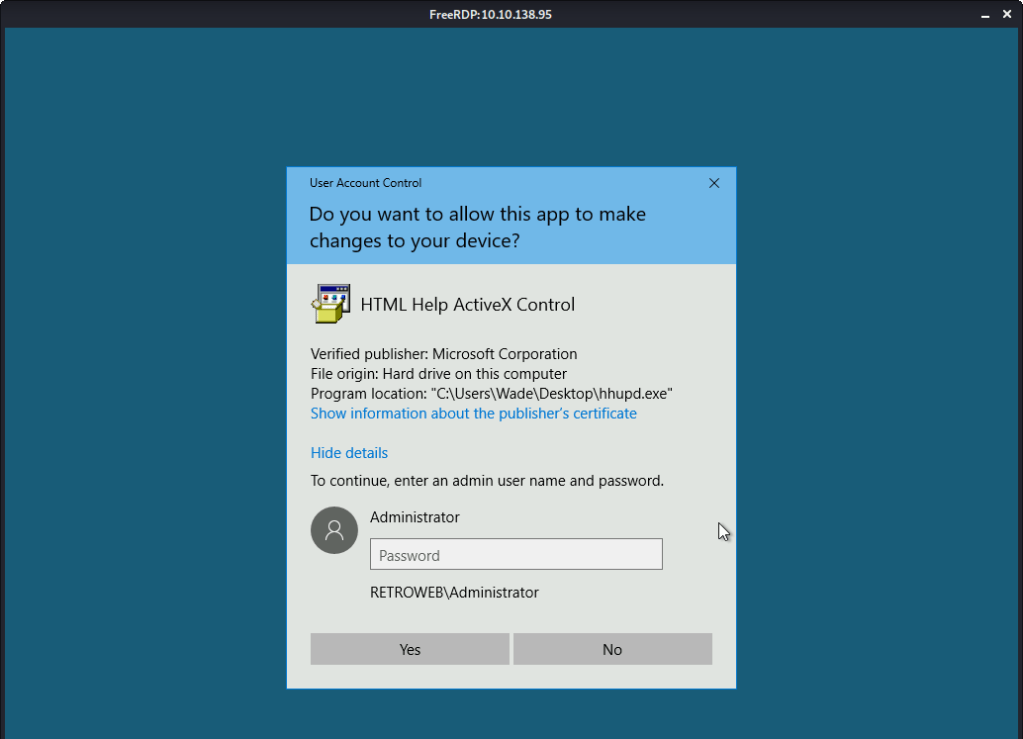Click the 'To continue, enter an admin' instruction

[x=486, y=481]
